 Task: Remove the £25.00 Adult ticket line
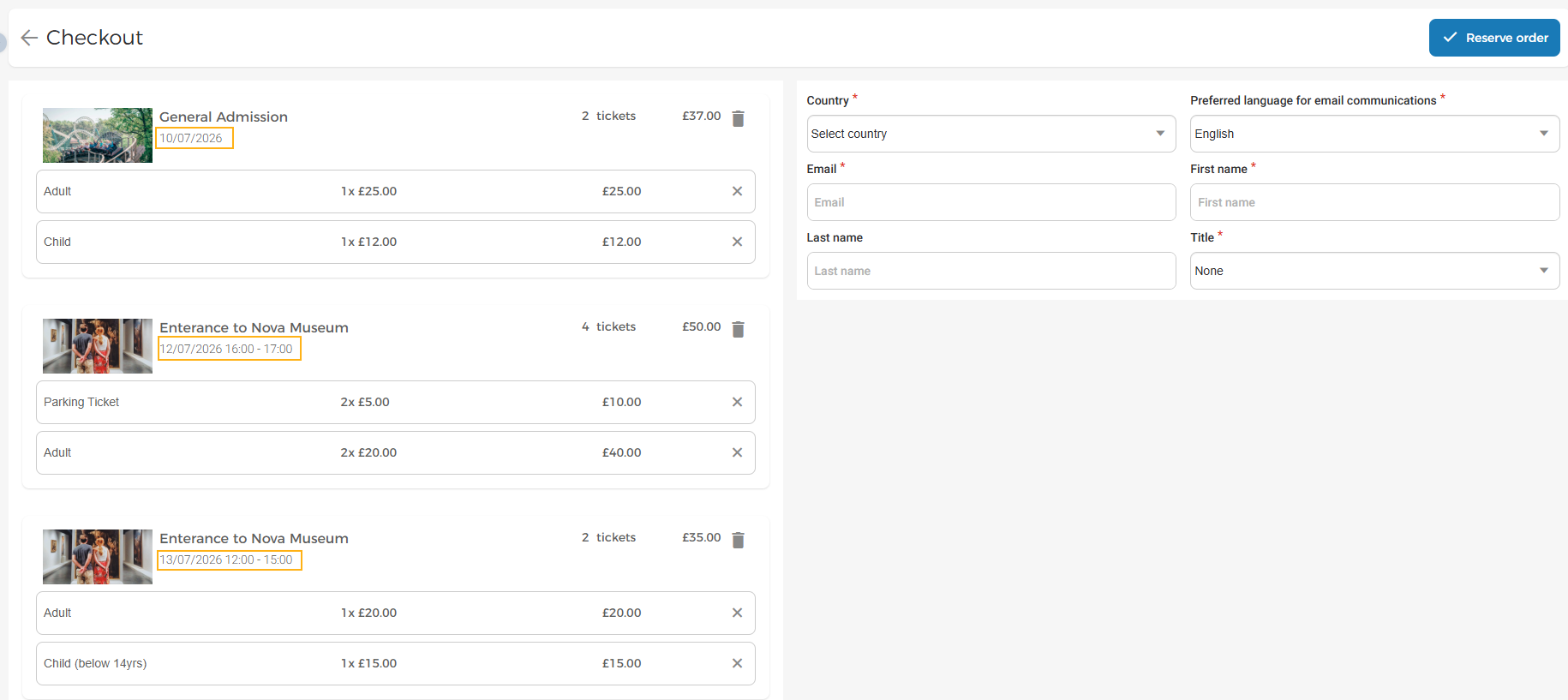pos(737,191)
